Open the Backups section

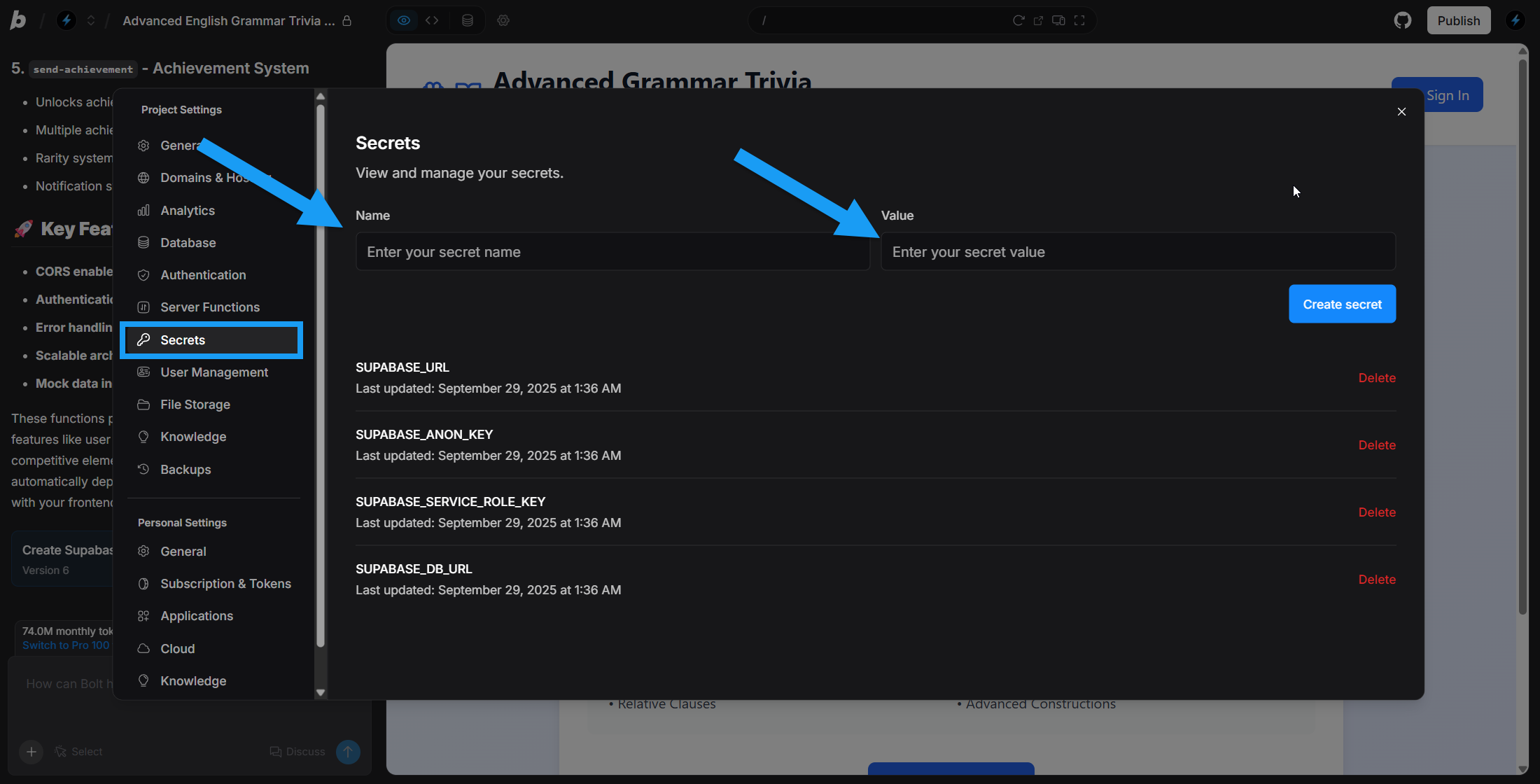pos(213,469)
